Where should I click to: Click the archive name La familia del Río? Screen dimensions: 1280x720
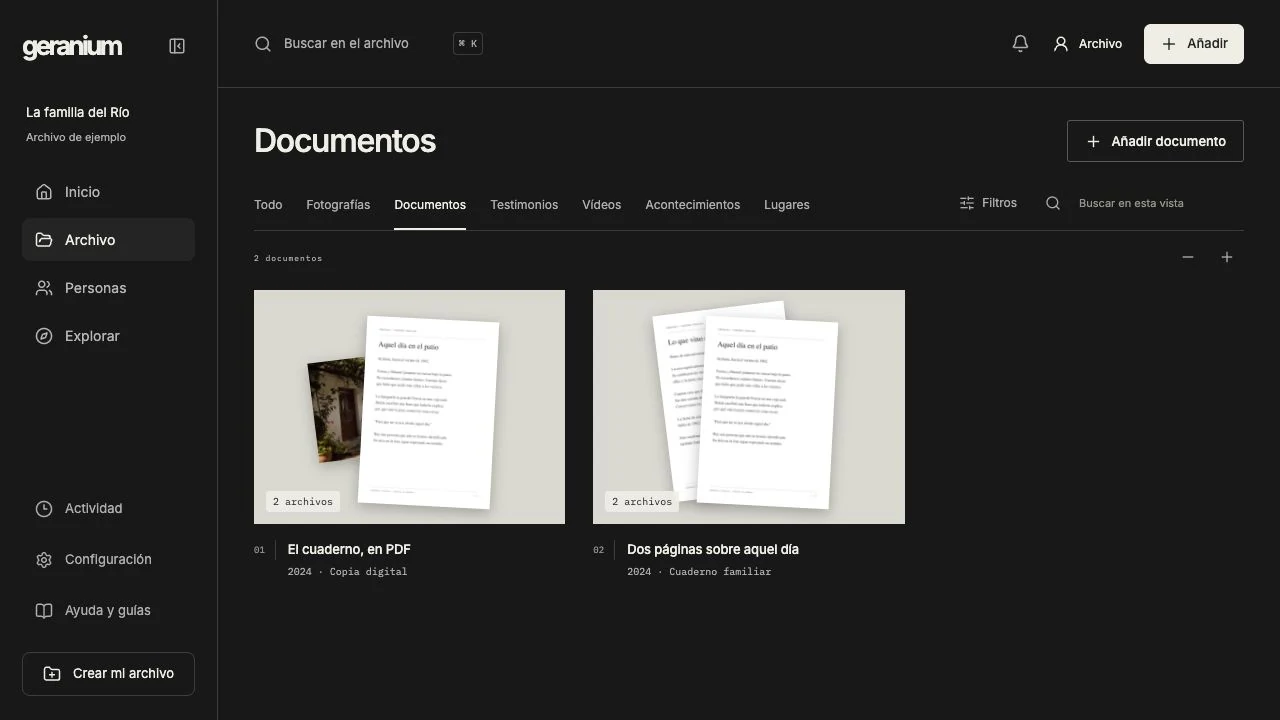click(78, 112)
